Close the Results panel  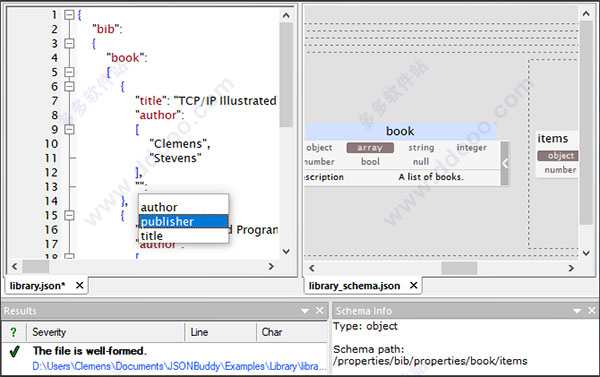coord(320,310)
